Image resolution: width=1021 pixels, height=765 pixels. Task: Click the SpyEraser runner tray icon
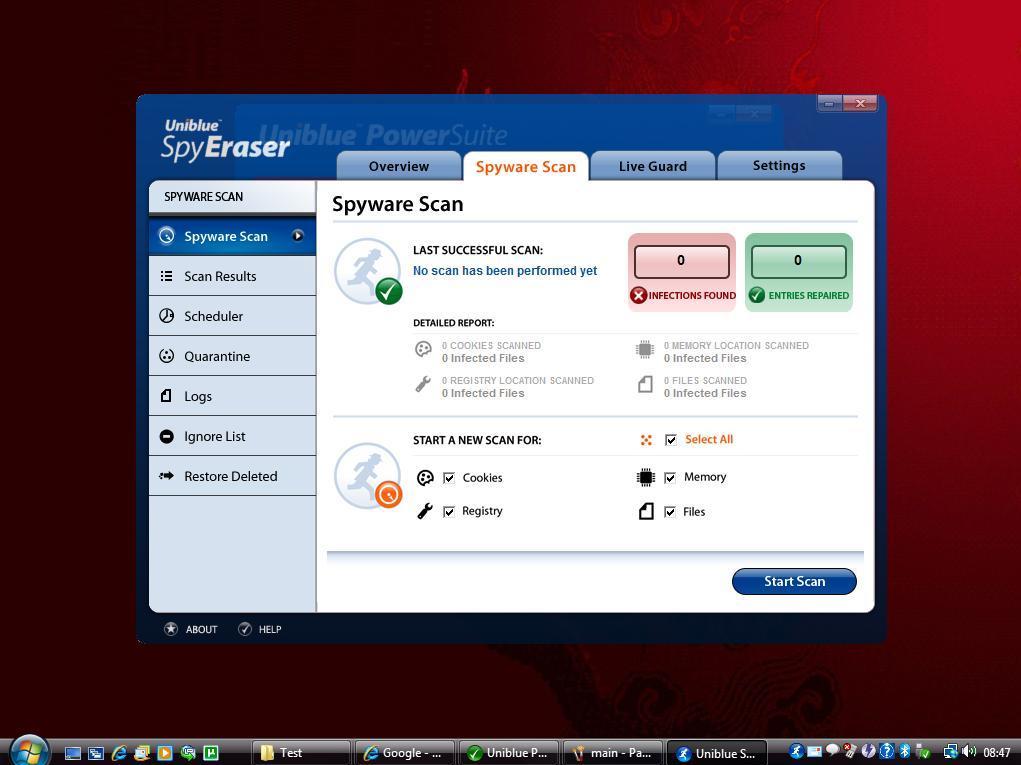tap(796, 751)
